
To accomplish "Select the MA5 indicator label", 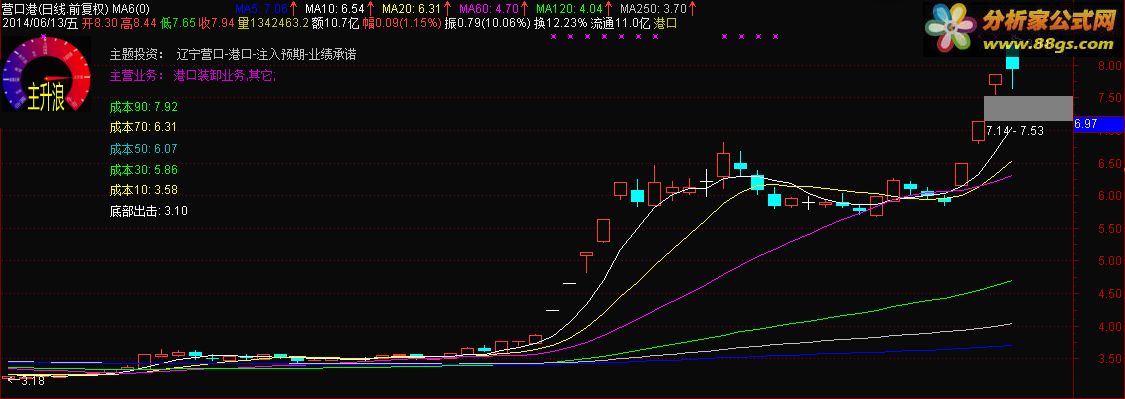I will 261,9.
